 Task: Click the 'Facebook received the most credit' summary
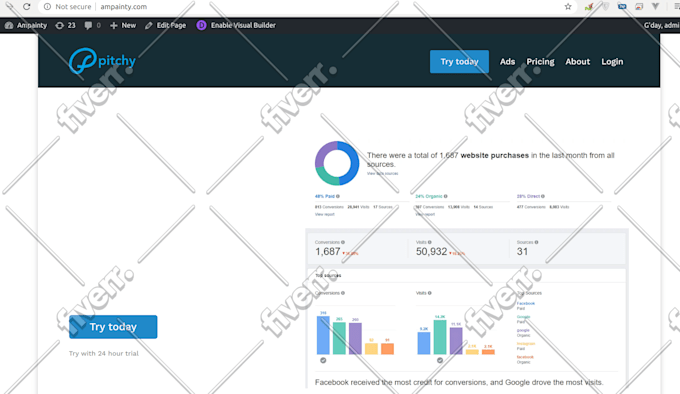pyautogui.click(x=459, y=382)
